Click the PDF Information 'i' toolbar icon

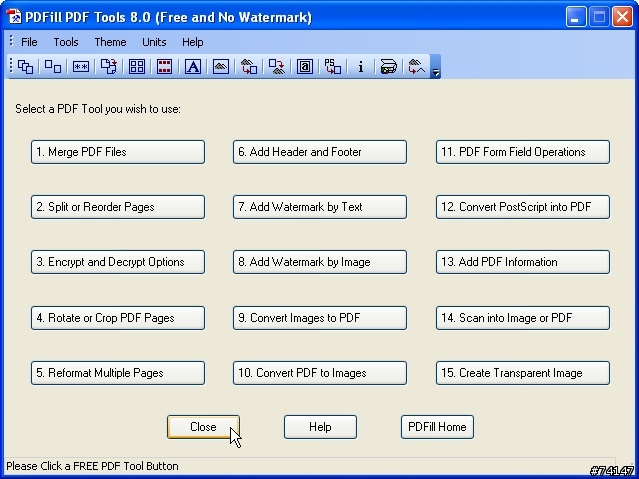(x=360, y=66)
